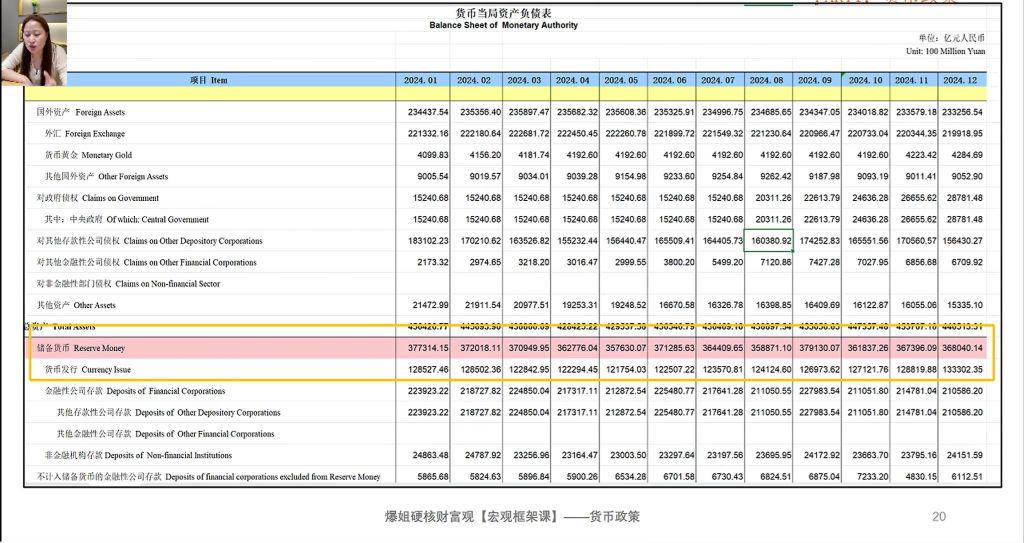
Task: Select the 2024.03 column header
Action: tap(524, 80)
